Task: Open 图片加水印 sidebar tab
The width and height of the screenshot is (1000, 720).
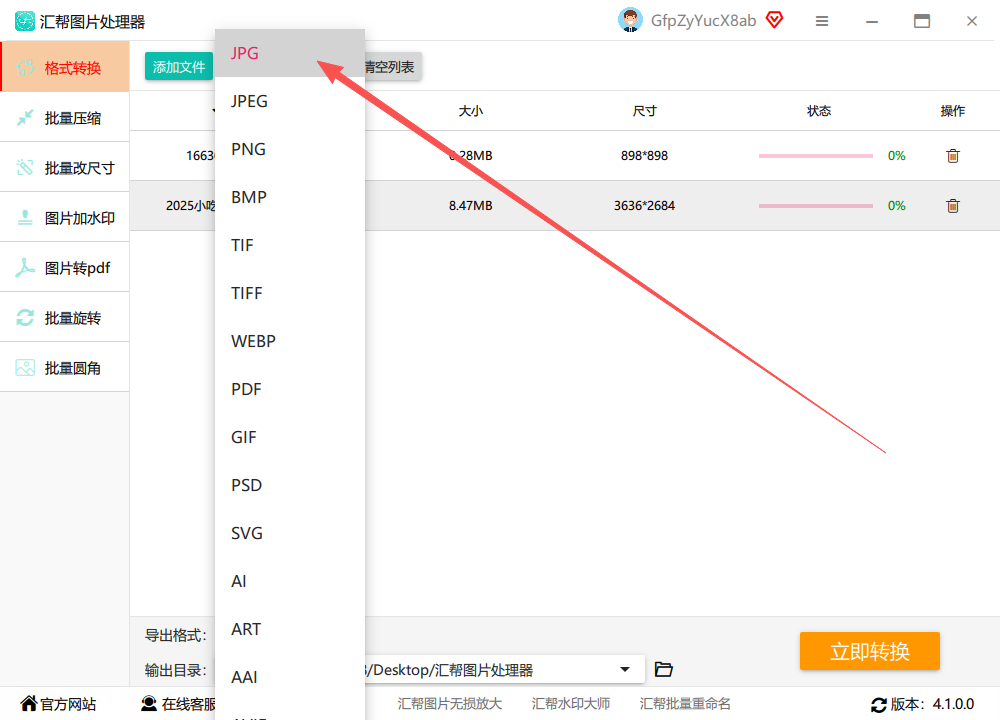Action: (x=64, y=217)
